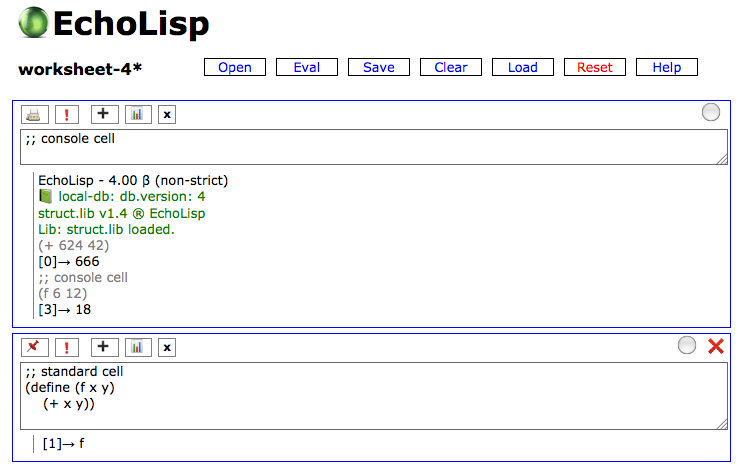Open the plot chart icon in console cell
Viewport: 747px width, 469px height.
tap(138, 114)
